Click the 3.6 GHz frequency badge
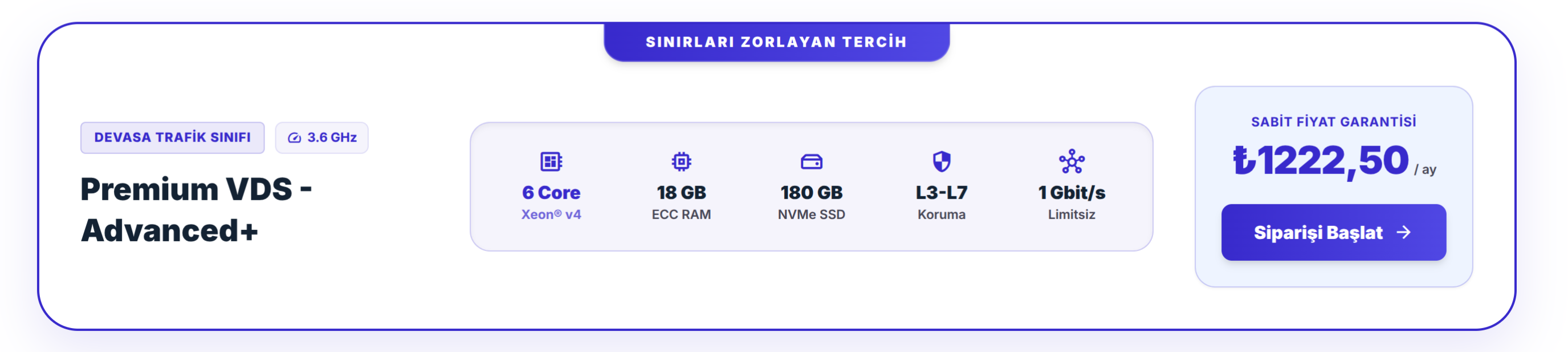The image size is (1568, 352). coord(321,137)
